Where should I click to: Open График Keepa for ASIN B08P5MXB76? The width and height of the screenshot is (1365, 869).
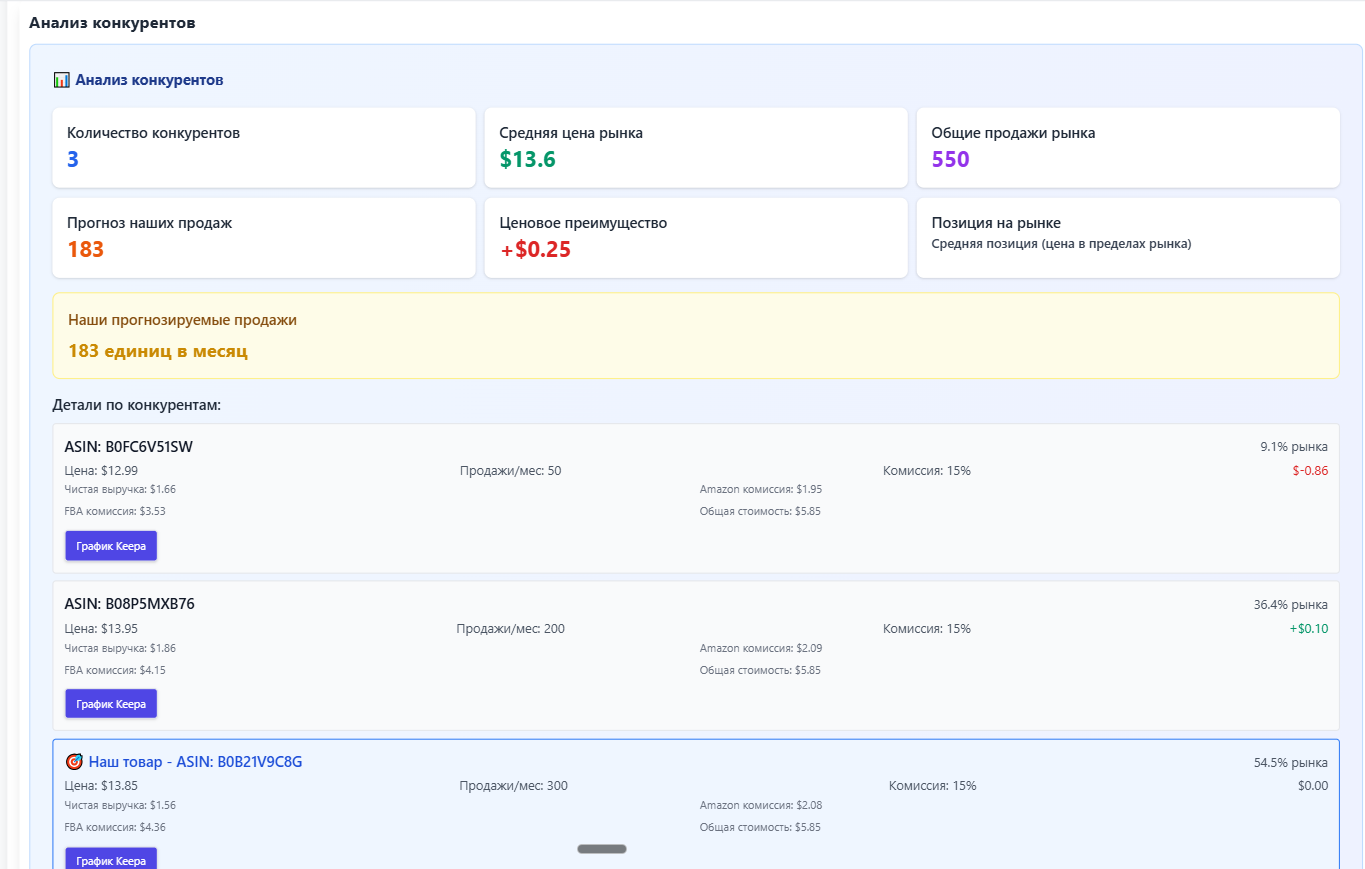point(111,704)
